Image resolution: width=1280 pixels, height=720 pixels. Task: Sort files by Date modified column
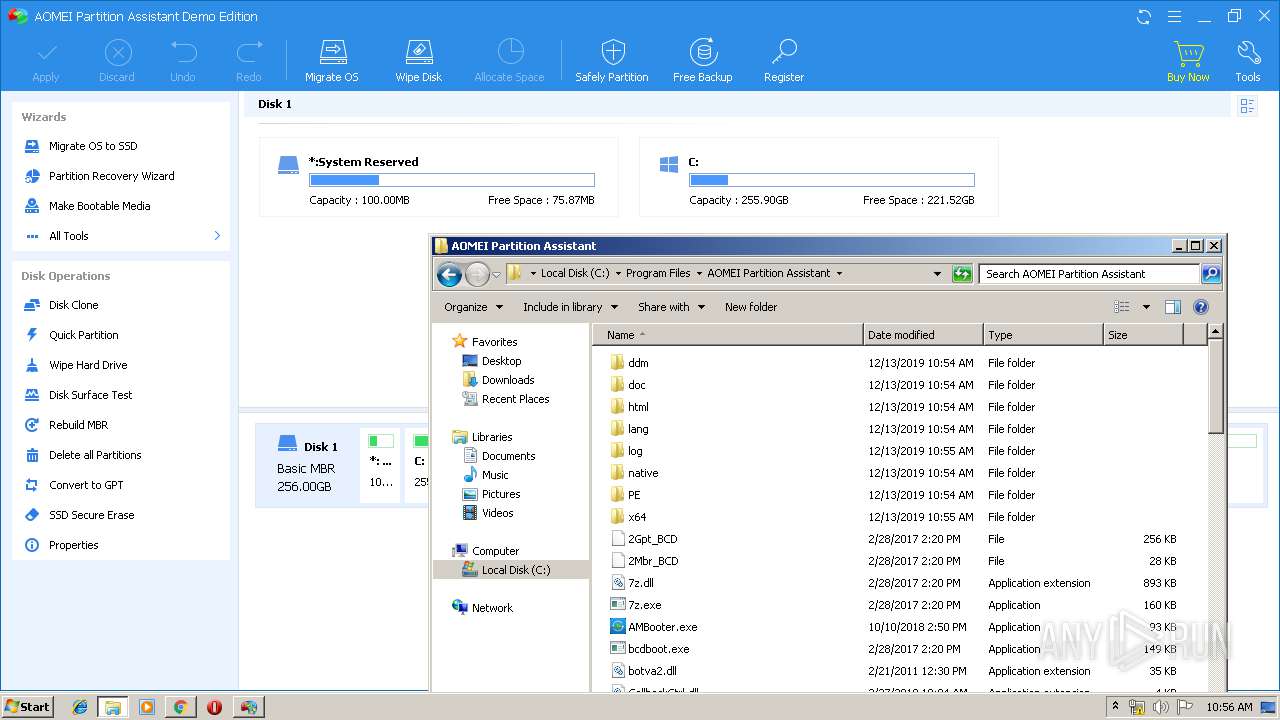coord(923,335)
